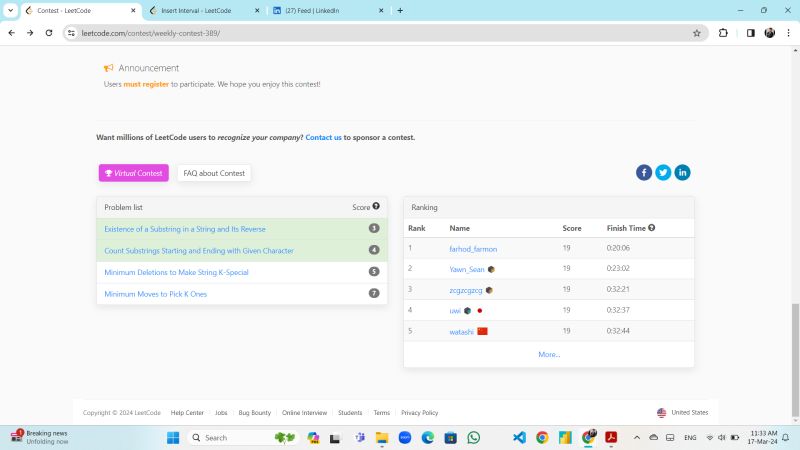Open the Online Interview footer link
The image size is (800, 450).
pos(304,413)
